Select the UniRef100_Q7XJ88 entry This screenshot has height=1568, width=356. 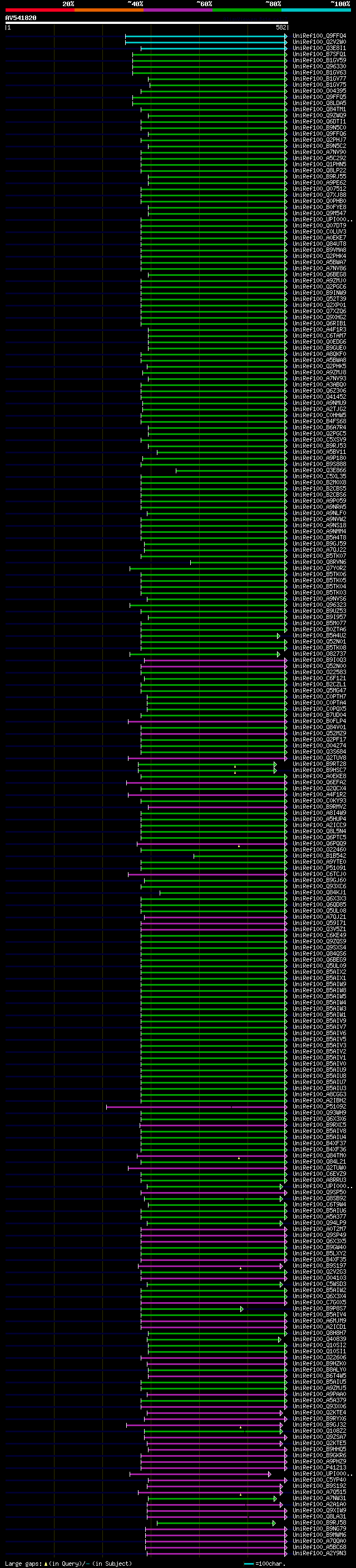coord(319,195)
